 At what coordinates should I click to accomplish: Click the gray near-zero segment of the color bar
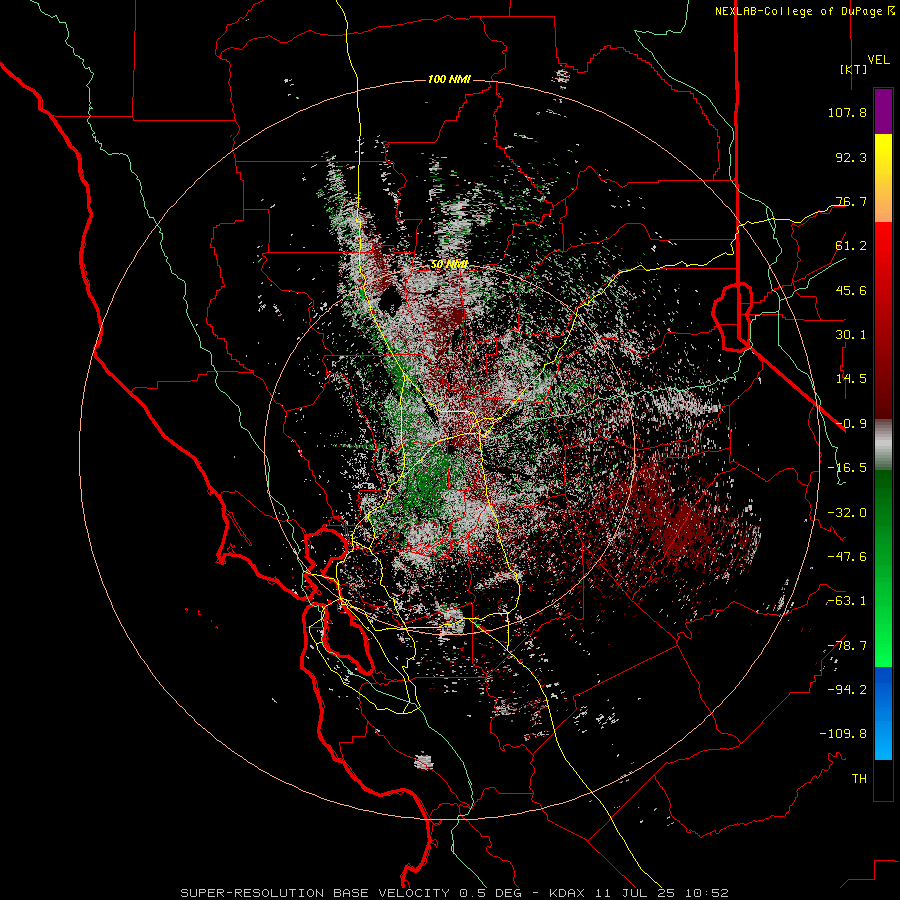click(883, 445)
